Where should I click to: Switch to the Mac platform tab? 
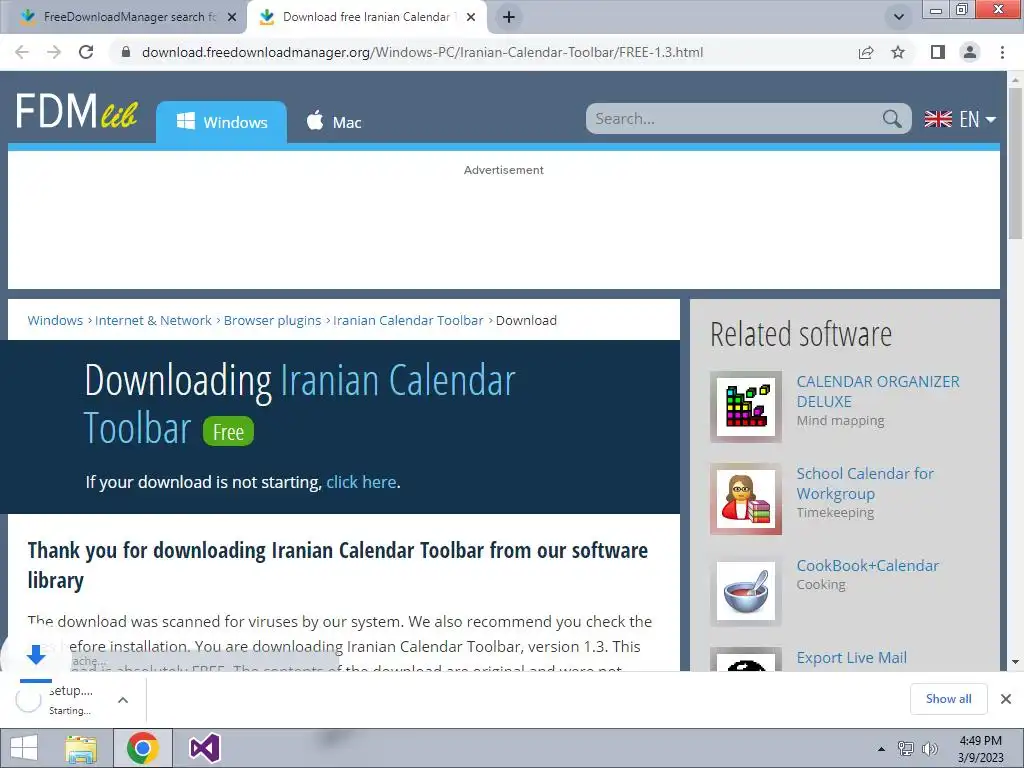point(334,122)
